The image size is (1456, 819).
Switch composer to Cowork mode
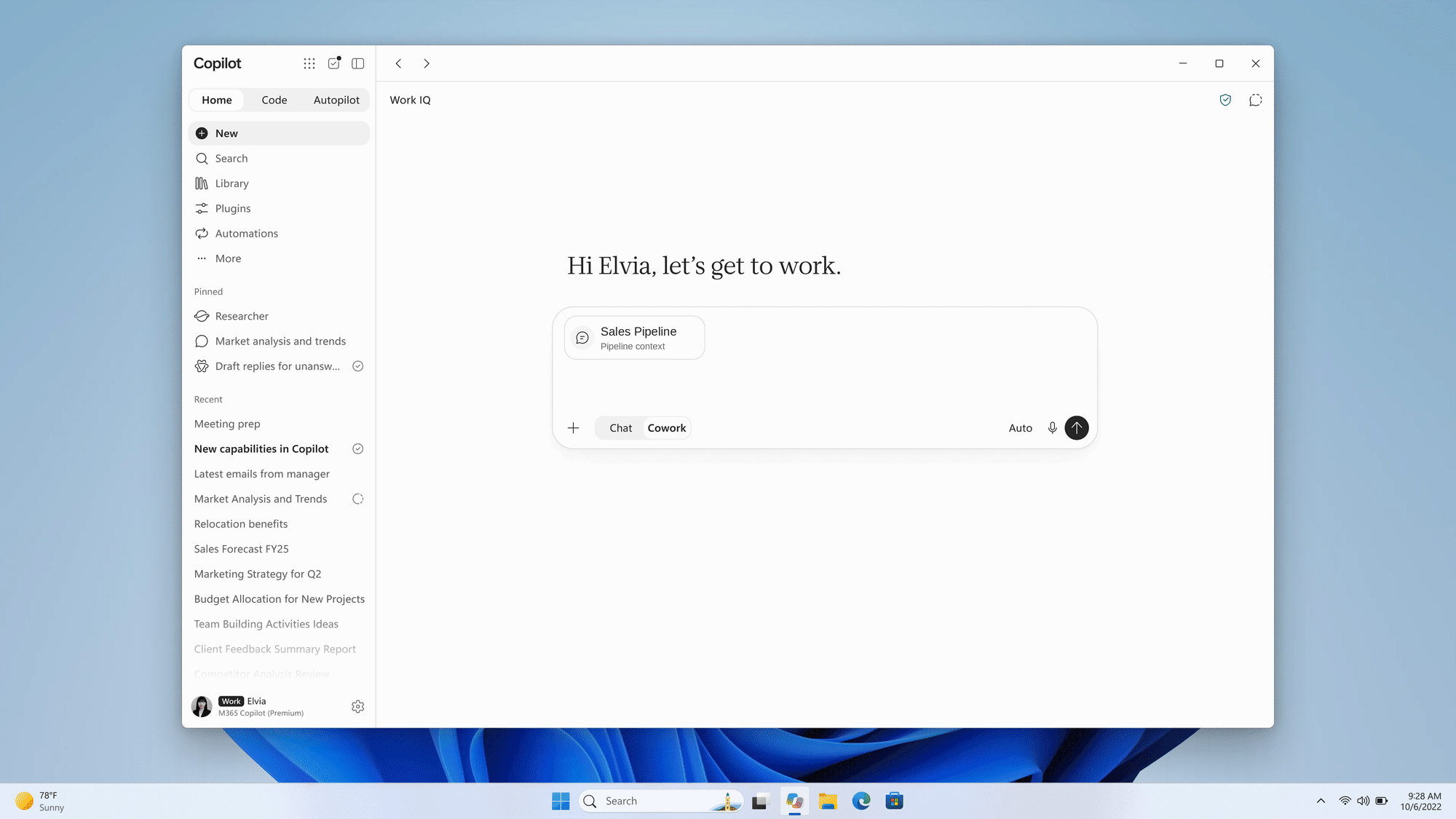click(x=667, y=428)
